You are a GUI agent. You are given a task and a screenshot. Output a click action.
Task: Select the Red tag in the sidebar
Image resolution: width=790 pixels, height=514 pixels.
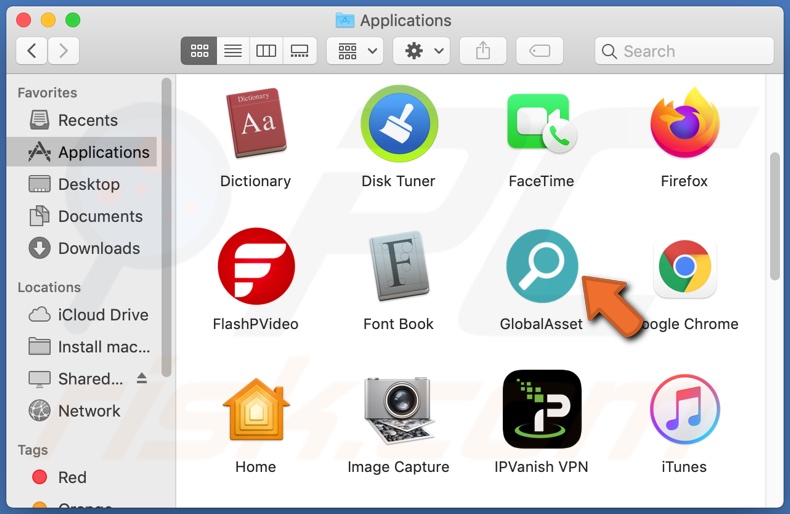(82, 477)
